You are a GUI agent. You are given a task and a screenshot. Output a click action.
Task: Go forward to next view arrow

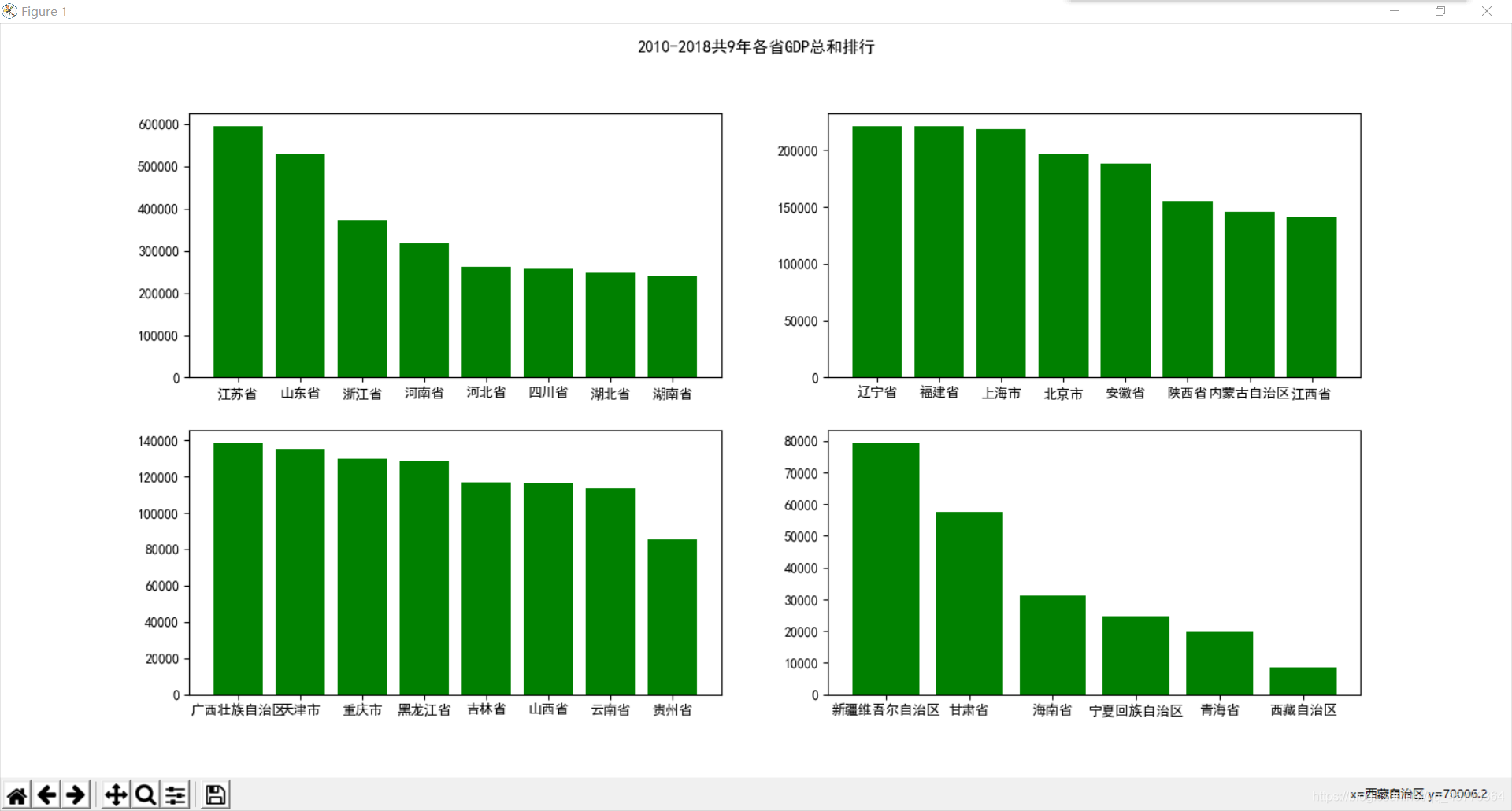tap(76, 794)
